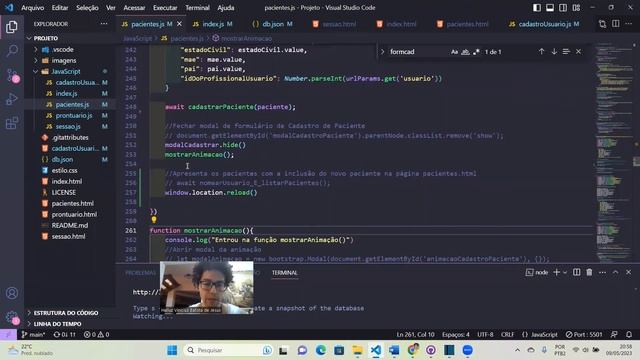Screen dimensions: 640x360
Task: Go to next find match
Action: pyautogui.click(x=554, y=51)
